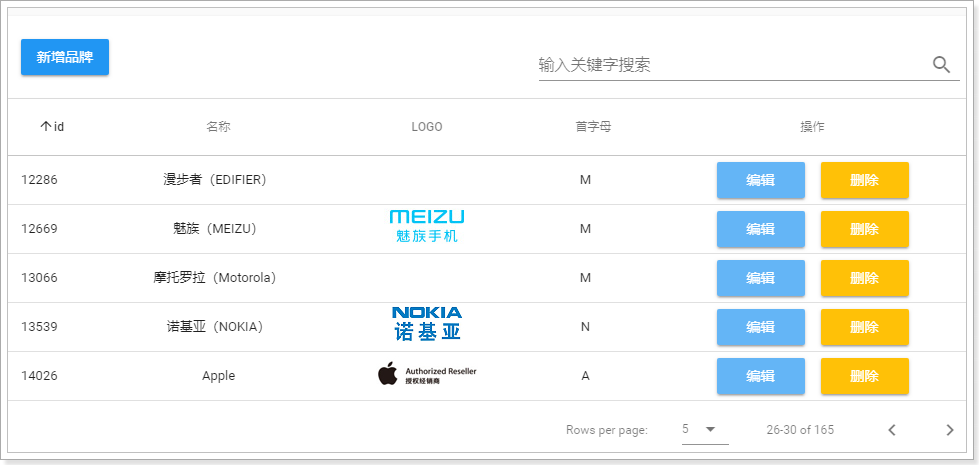Click the Apple Authorized Reseller logo

(x=427, y=375)
